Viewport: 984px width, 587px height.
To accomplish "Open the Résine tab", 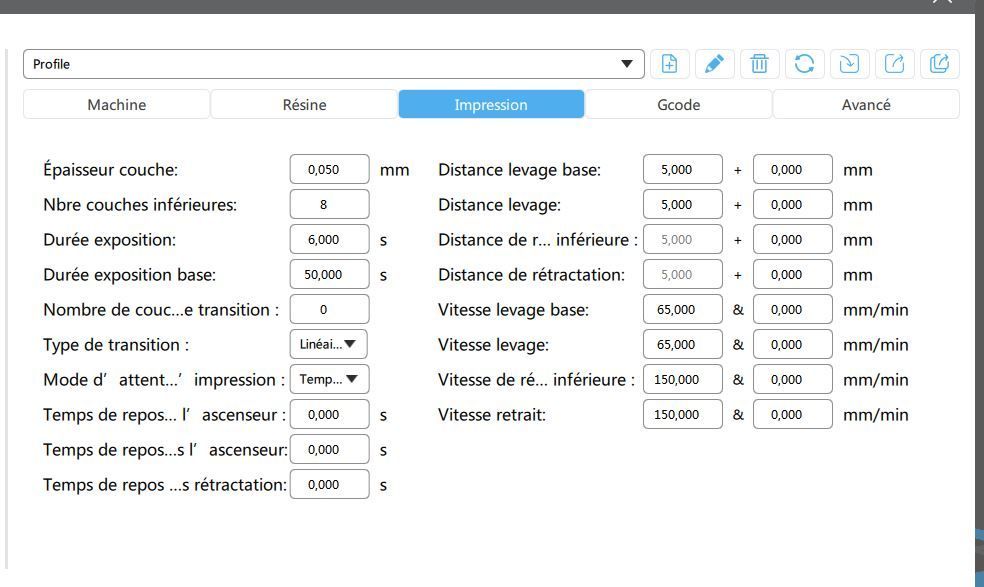I will 304,105.
